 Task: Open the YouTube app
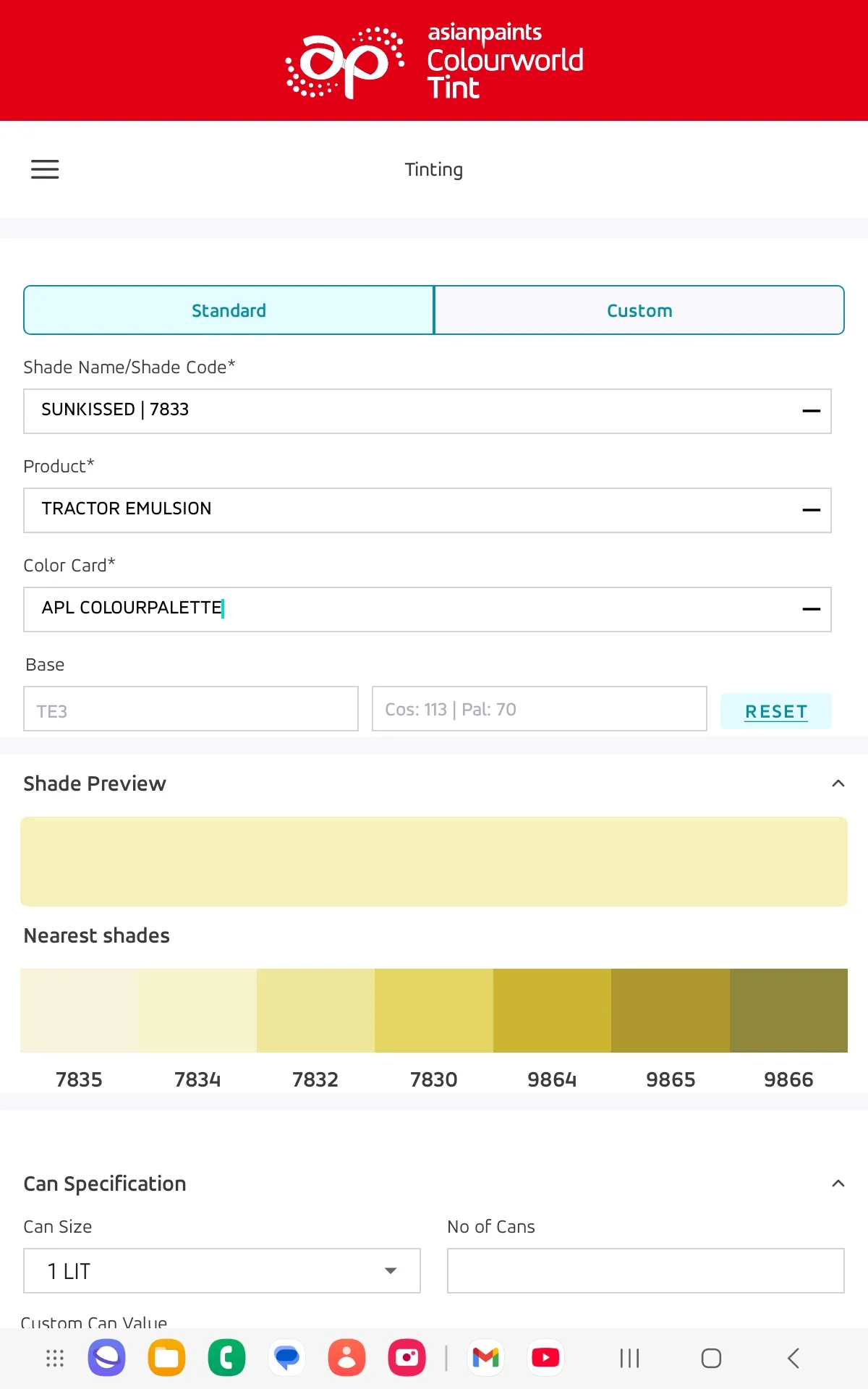[x=546, y=1358]
